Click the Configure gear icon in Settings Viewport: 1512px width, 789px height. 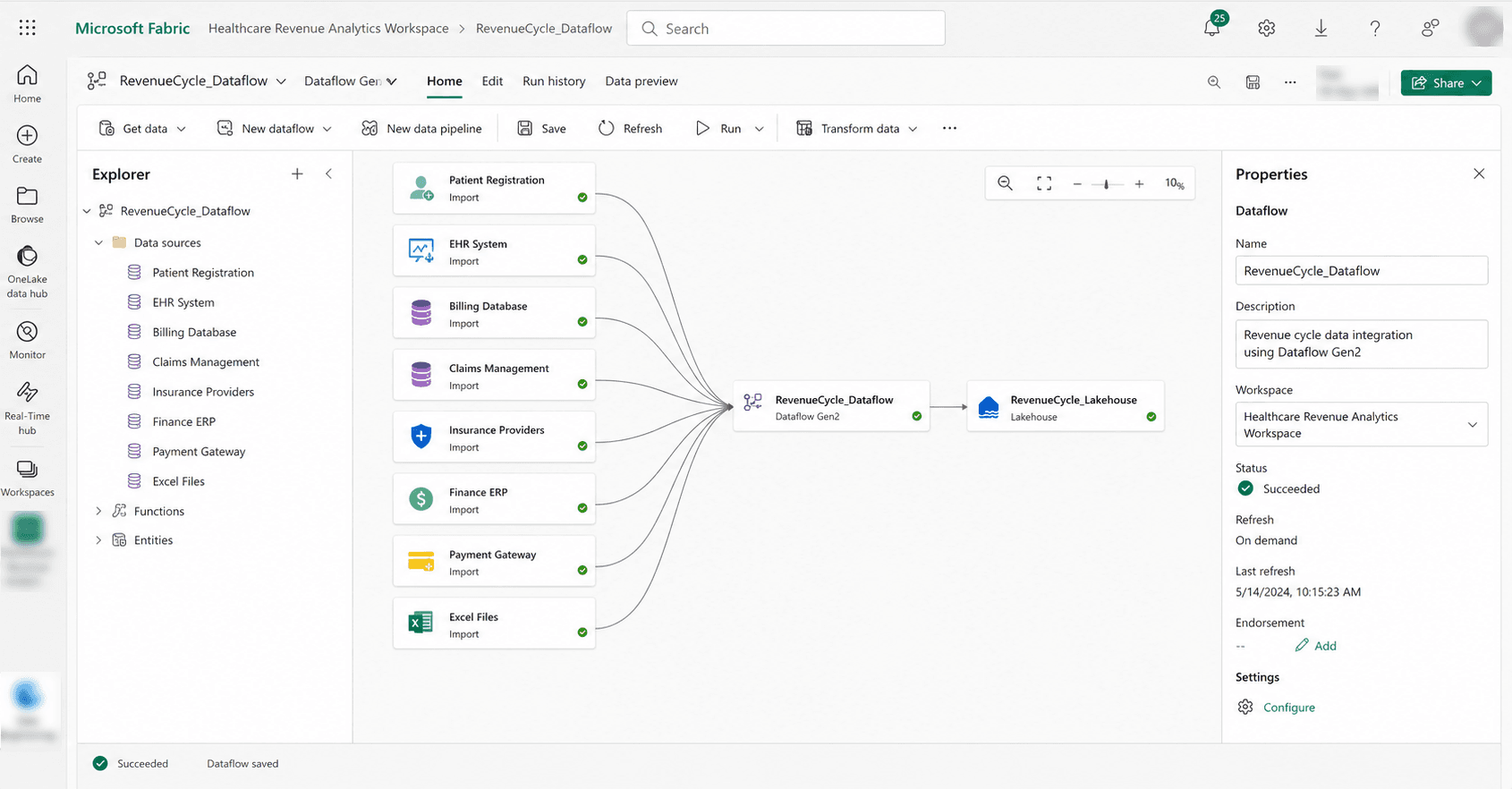tap(1245, 707)
